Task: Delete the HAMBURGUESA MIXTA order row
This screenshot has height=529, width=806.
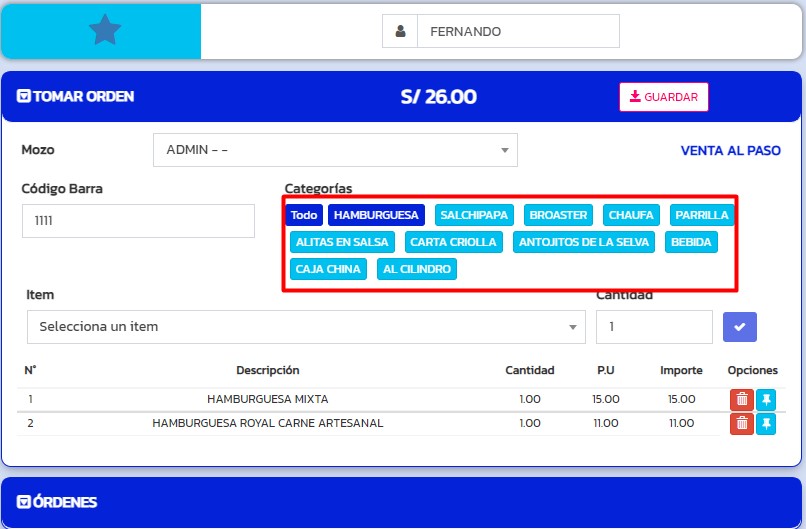Action: point(741,399)
